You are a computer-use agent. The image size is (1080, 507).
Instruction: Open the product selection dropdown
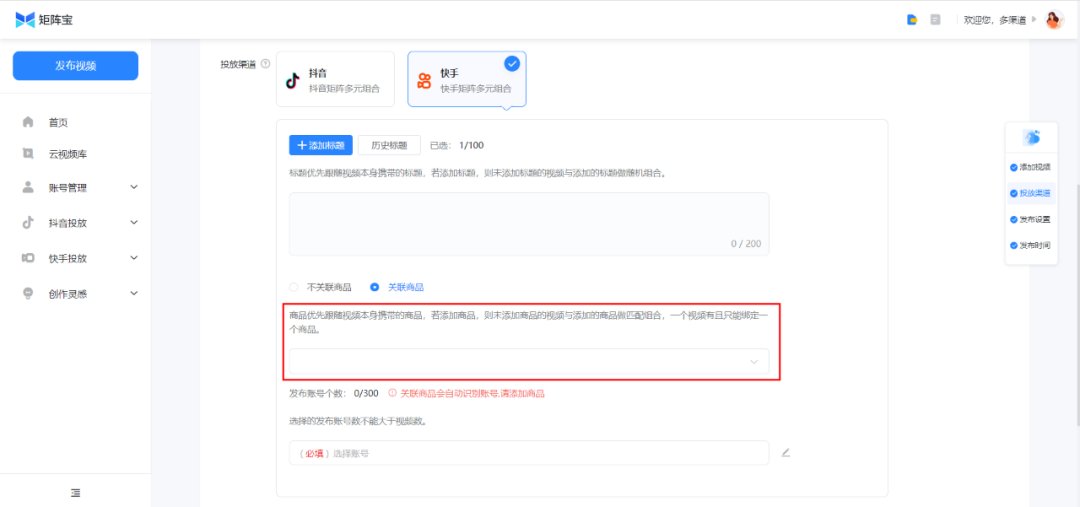(x=529, y=362)
